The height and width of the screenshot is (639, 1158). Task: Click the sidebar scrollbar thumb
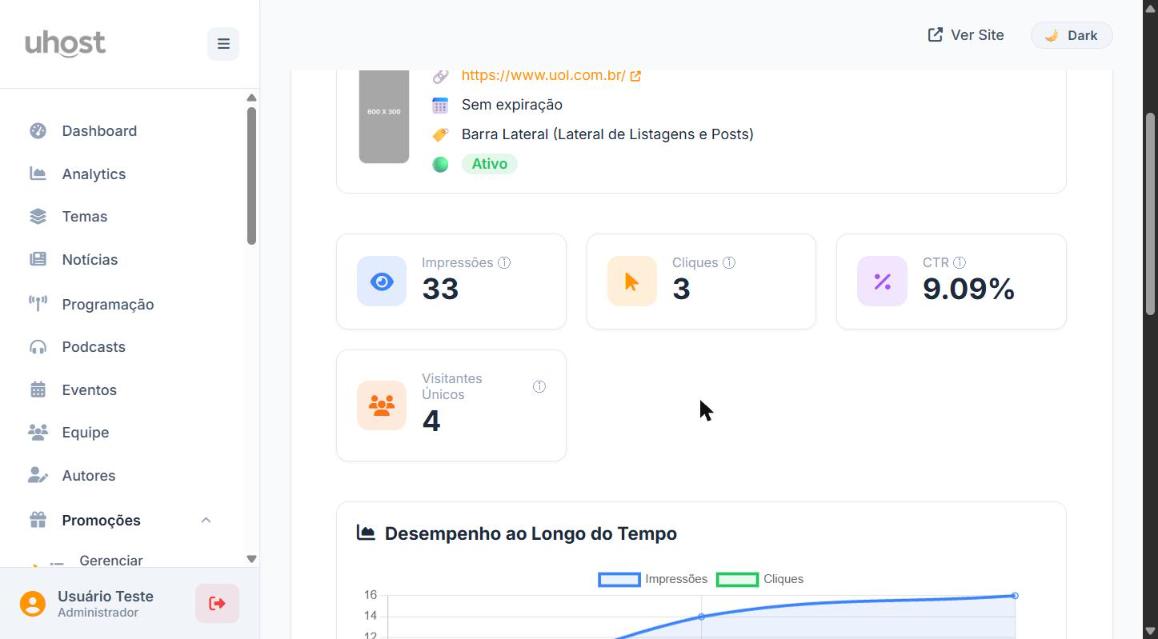coord(251,176)
